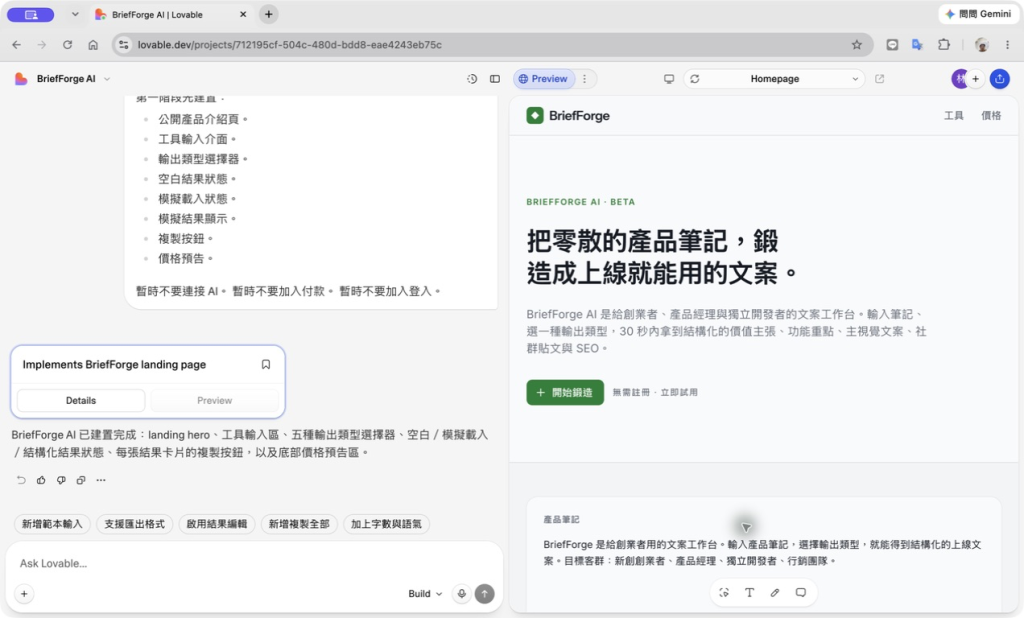Expand the BriefForge AI project dropdown
This screenshot has height=618, width=1024.
point(107,79)
